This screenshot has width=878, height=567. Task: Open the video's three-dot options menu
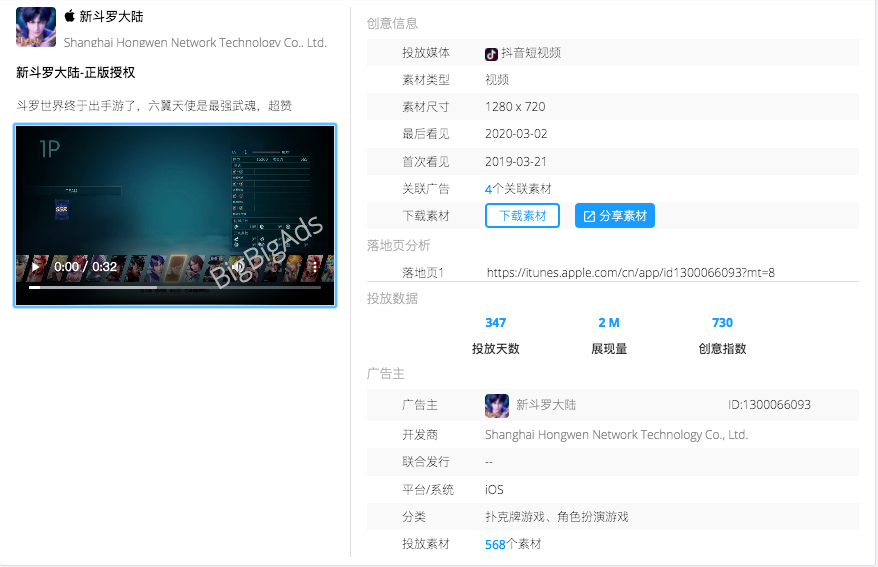(315, 266)
